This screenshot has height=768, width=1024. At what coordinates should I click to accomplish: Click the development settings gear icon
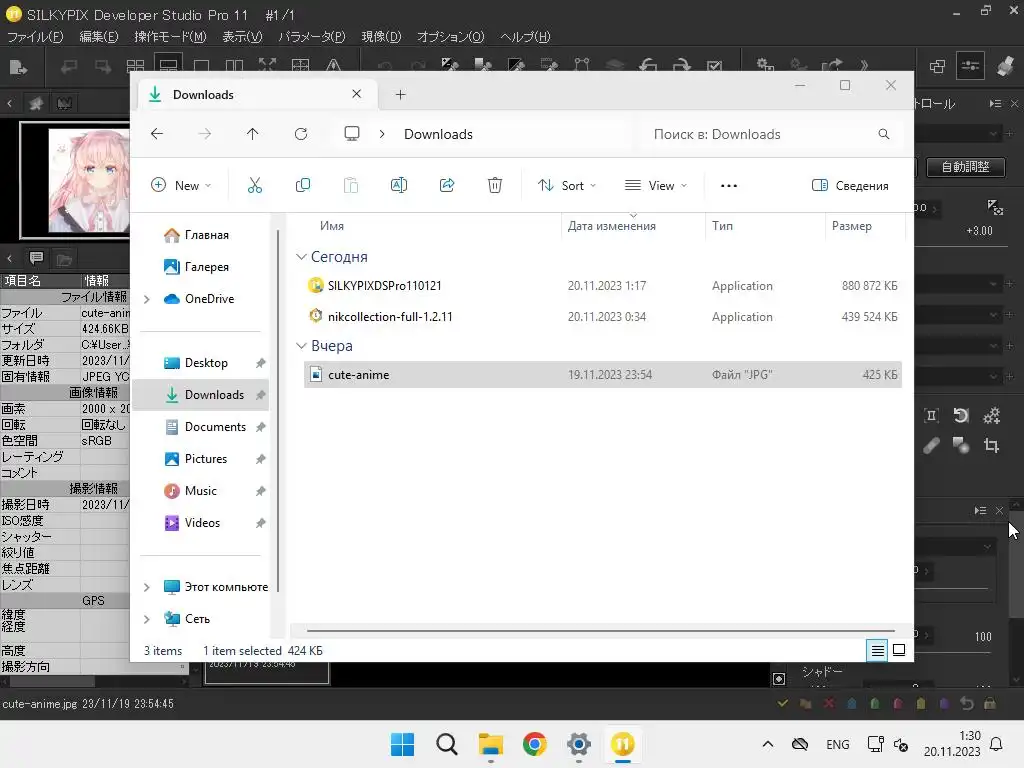pyautogui.click(x=765, y=65)
